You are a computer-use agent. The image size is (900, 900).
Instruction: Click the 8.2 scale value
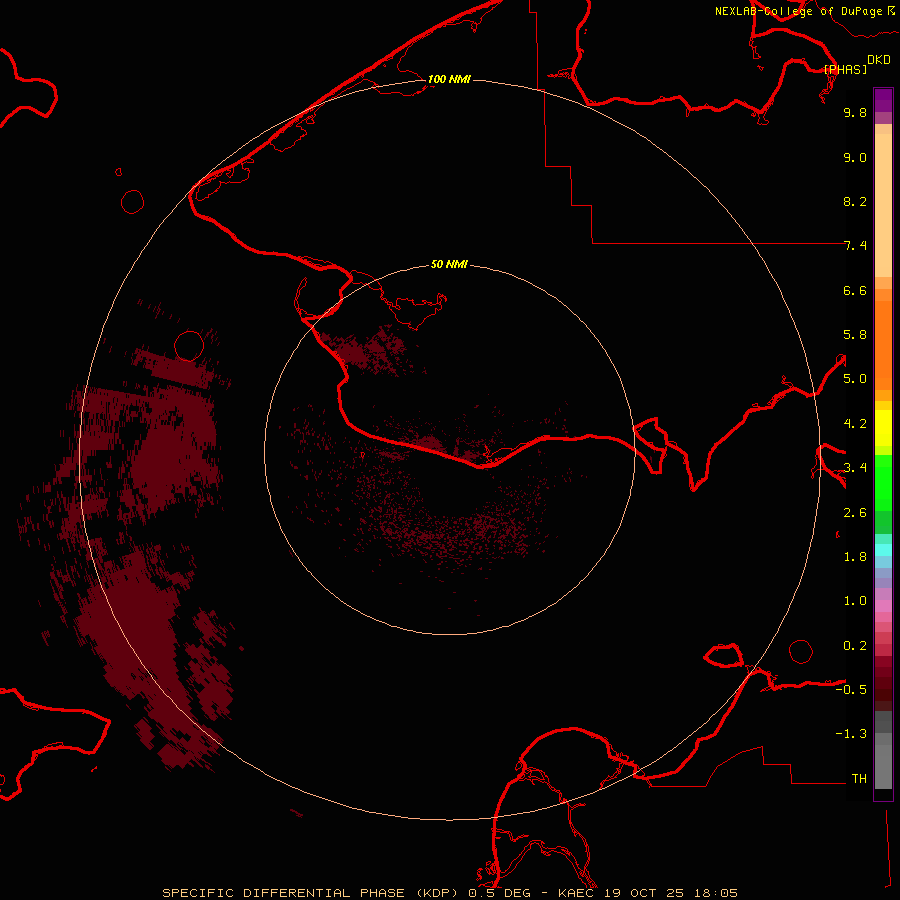pyautogui.click(x=855, y=201)
